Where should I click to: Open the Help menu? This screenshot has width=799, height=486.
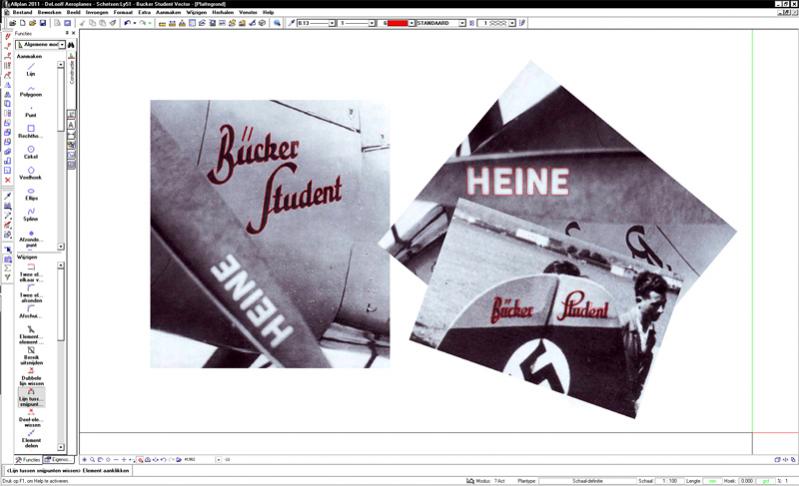coord(268,12)
